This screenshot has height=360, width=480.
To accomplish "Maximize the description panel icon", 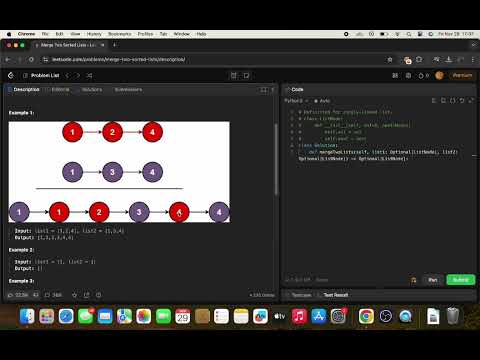I will pyautogui.click(x=264, y=90).
